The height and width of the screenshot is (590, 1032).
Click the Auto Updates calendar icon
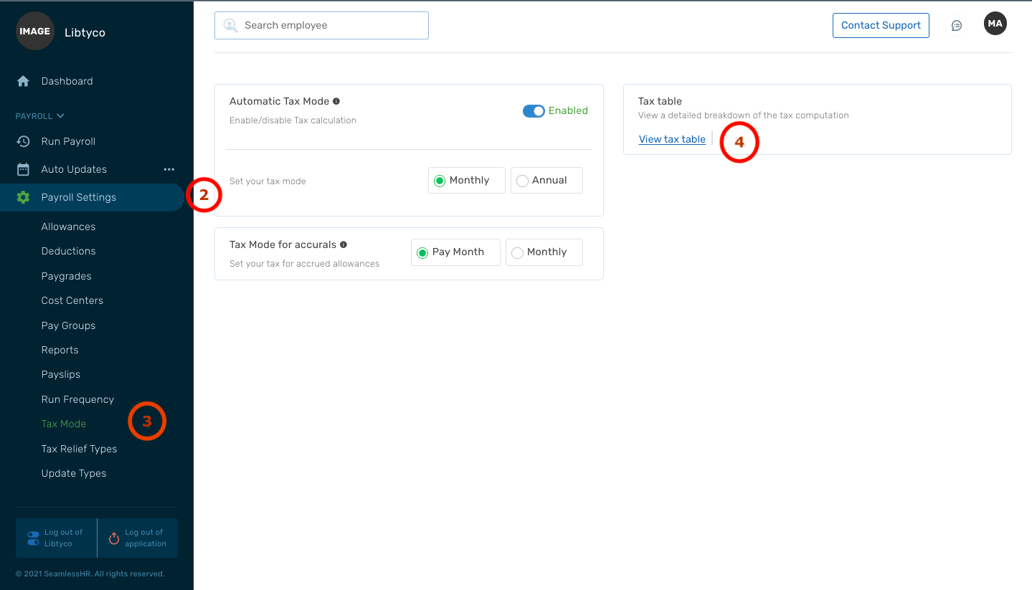[x=23, y=169]
